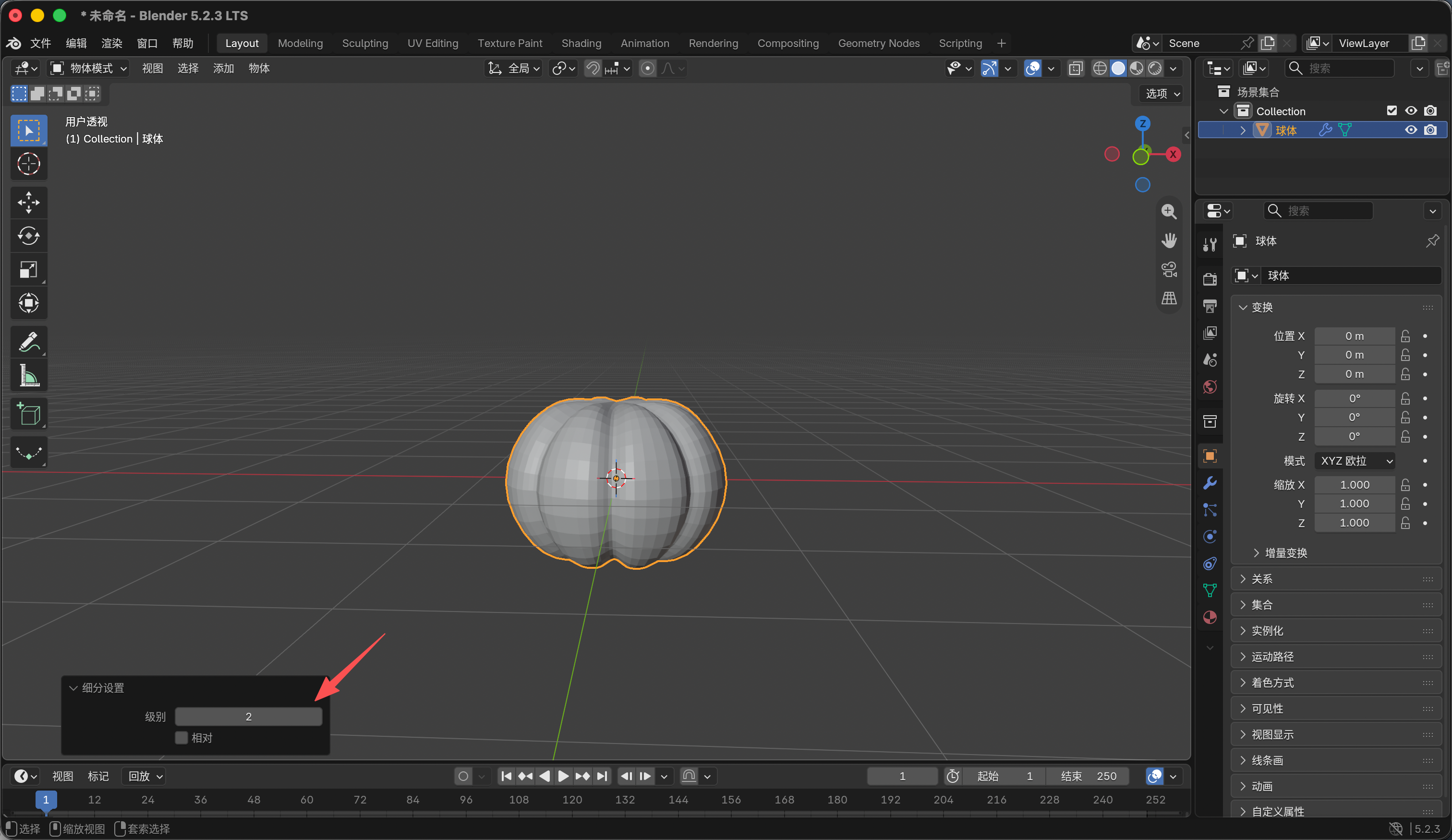Switch to the Sculpting workspace tab
Screen dimensions: 1452x840
click(x=365, y=43)
